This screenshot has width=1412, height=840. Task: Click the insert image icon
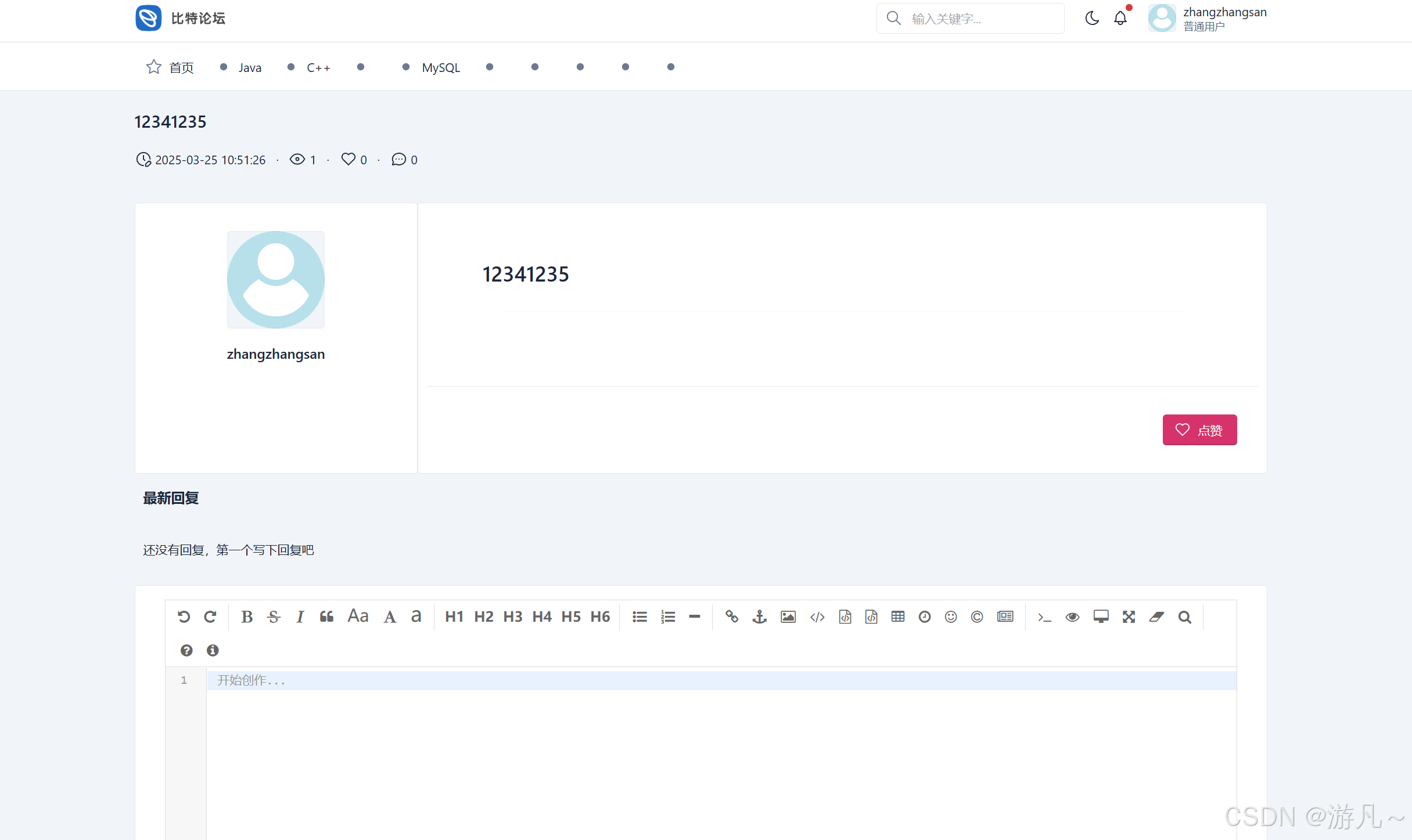[x=788, y=617]
